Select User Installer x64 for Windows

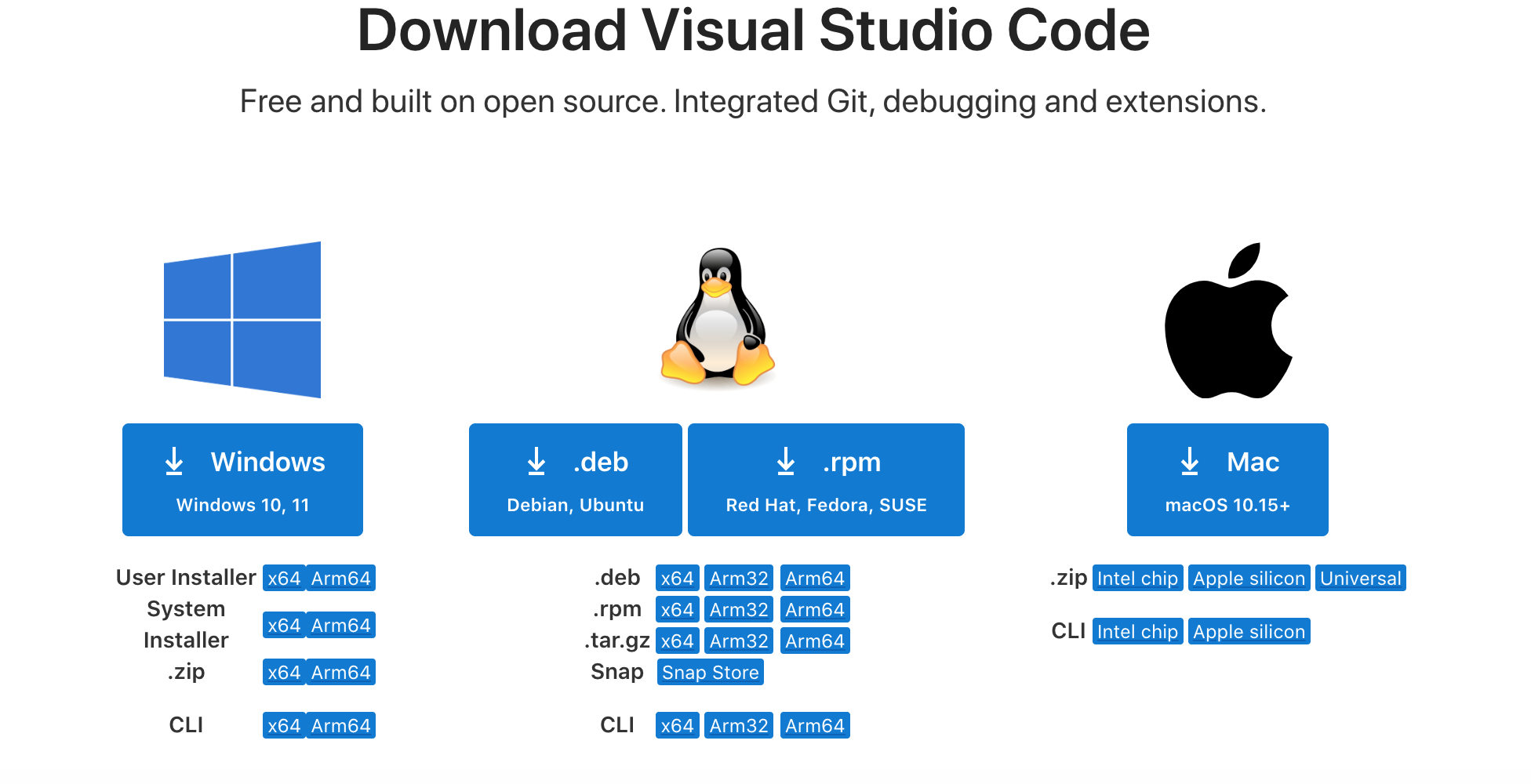click(284, 578)
